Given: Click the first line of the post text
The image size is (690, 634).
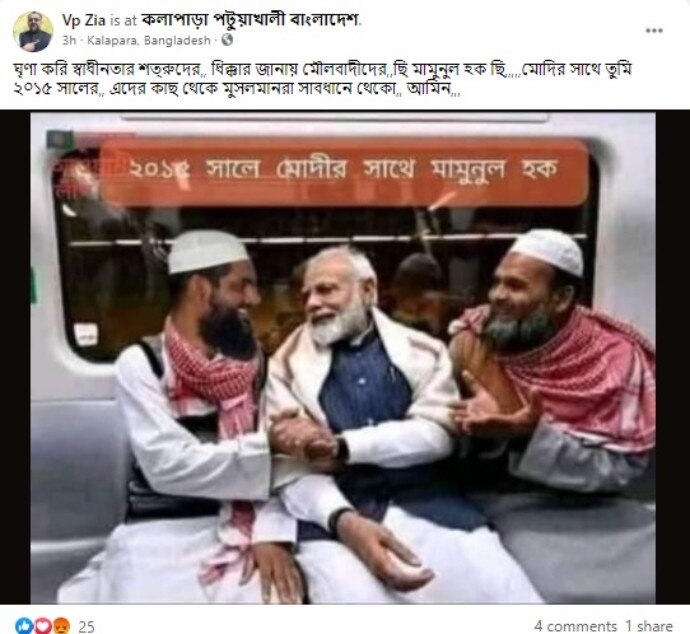Looking at the screenshot, I should click(x=323, y=69).
